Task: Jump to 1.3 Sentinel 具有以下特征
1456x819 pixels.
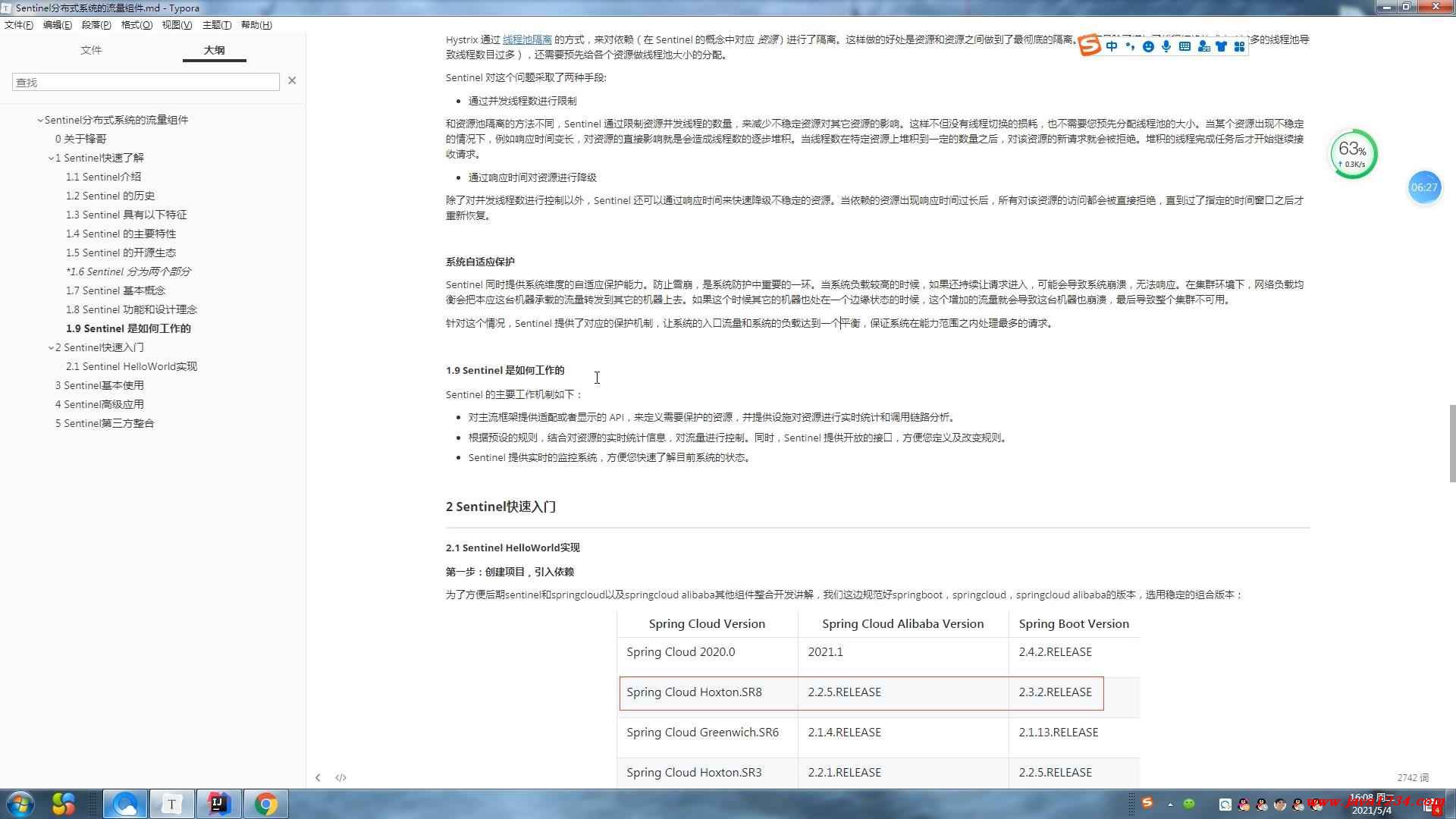Action: [x=126, y=215]
